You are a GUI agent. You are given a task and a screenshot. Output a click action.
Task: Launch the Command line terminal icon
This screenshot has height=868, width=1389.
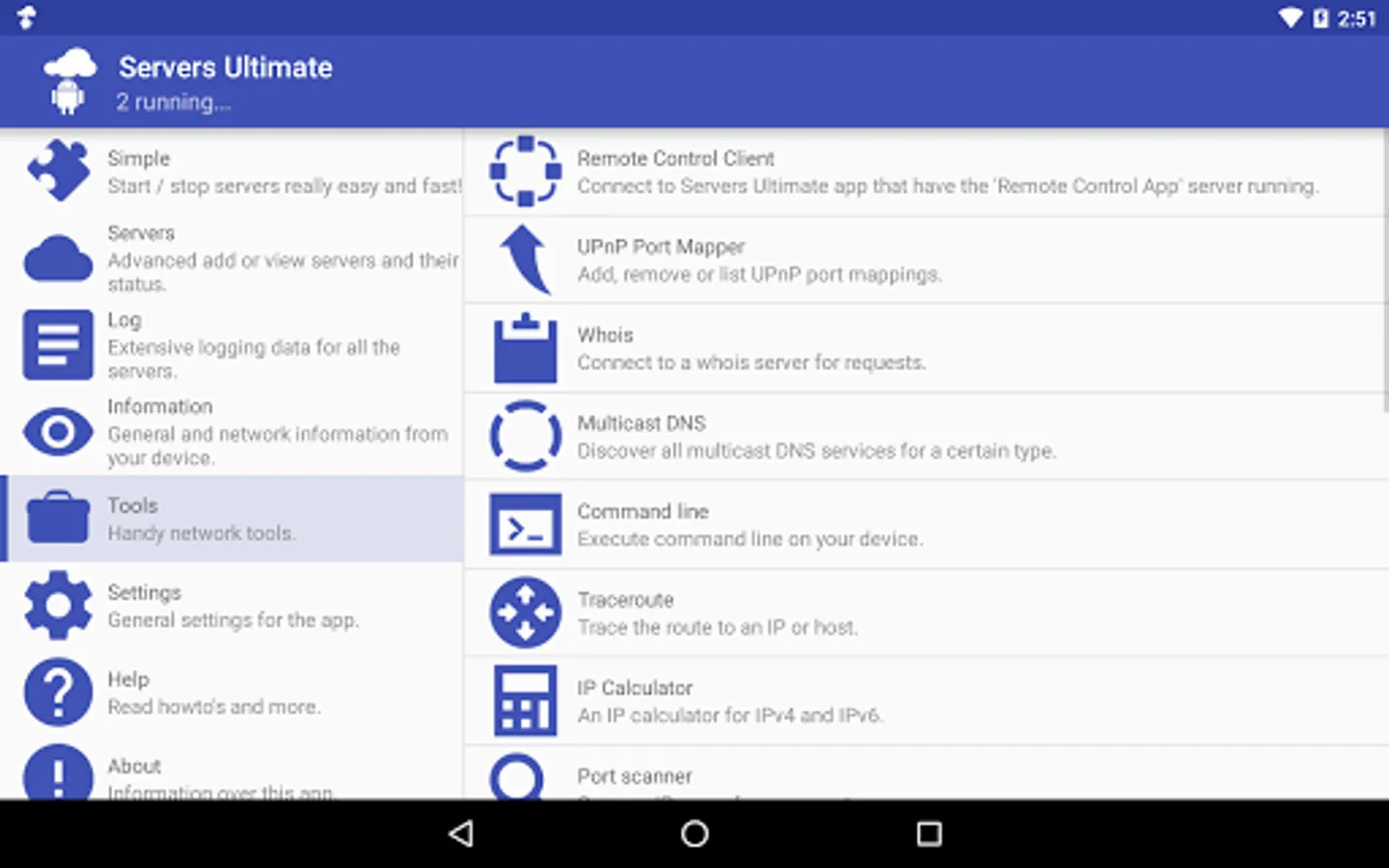tap(525, 525)
